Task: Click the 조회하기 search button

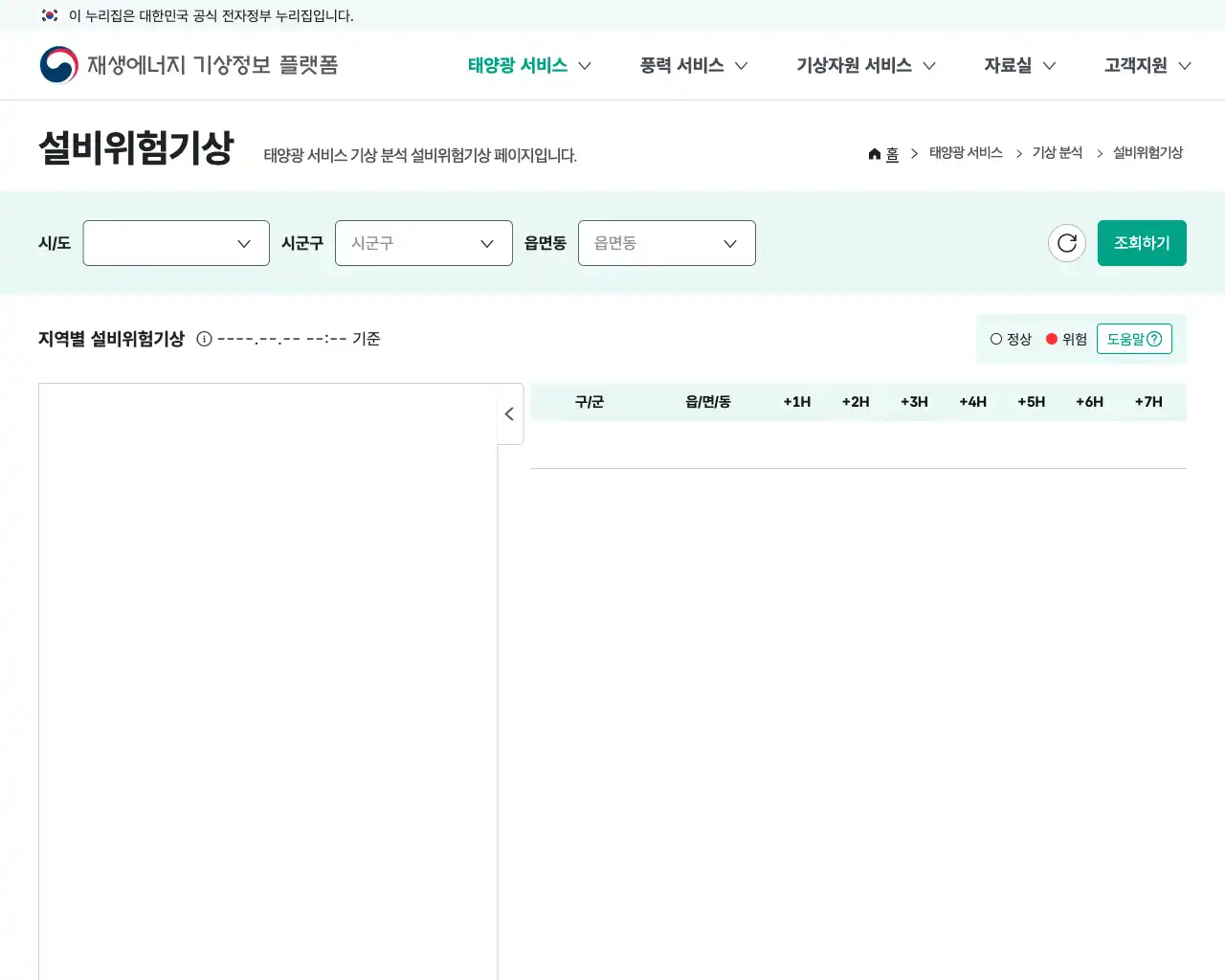Action: [x=1142, y=243]
